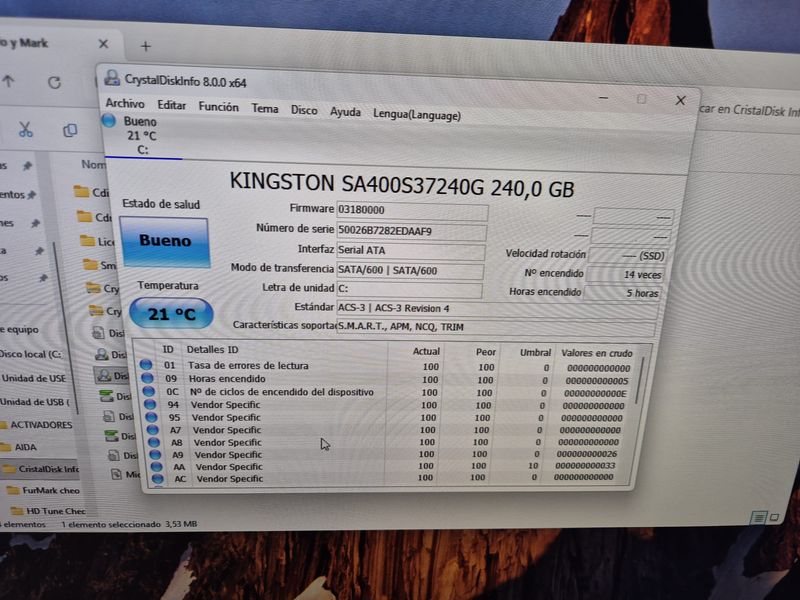This screenshot has height=600, width=800.
Task: Click raw value 000000000026 in row A9
Action: (587, 454)
